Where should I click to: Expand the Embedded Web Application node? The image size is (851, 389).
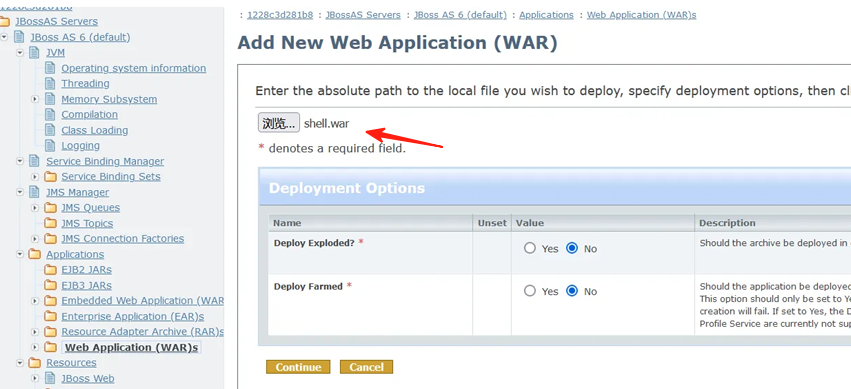(35, 301)
